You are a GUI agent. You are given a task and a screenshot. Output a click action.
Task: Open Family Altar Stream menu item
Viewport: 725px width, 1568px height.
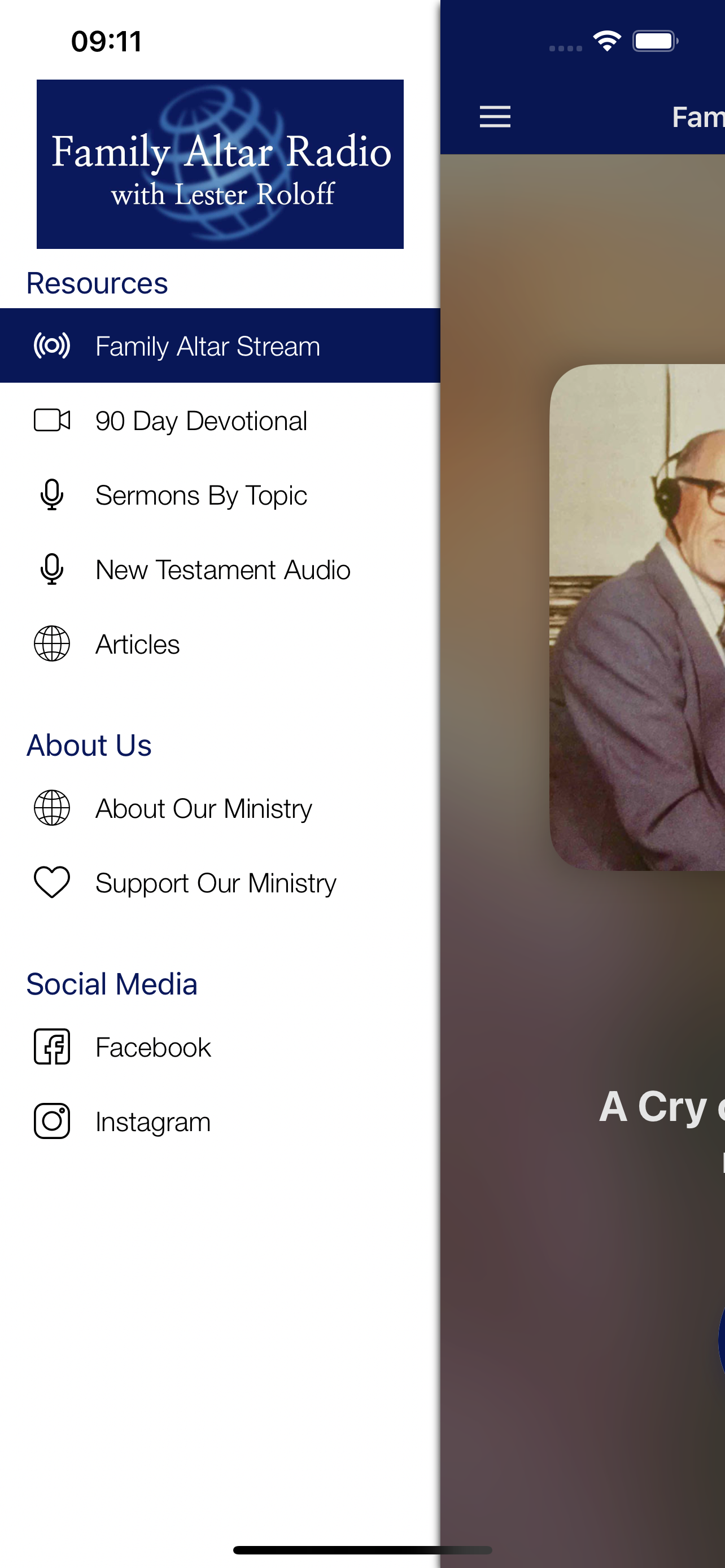[220, 346]
